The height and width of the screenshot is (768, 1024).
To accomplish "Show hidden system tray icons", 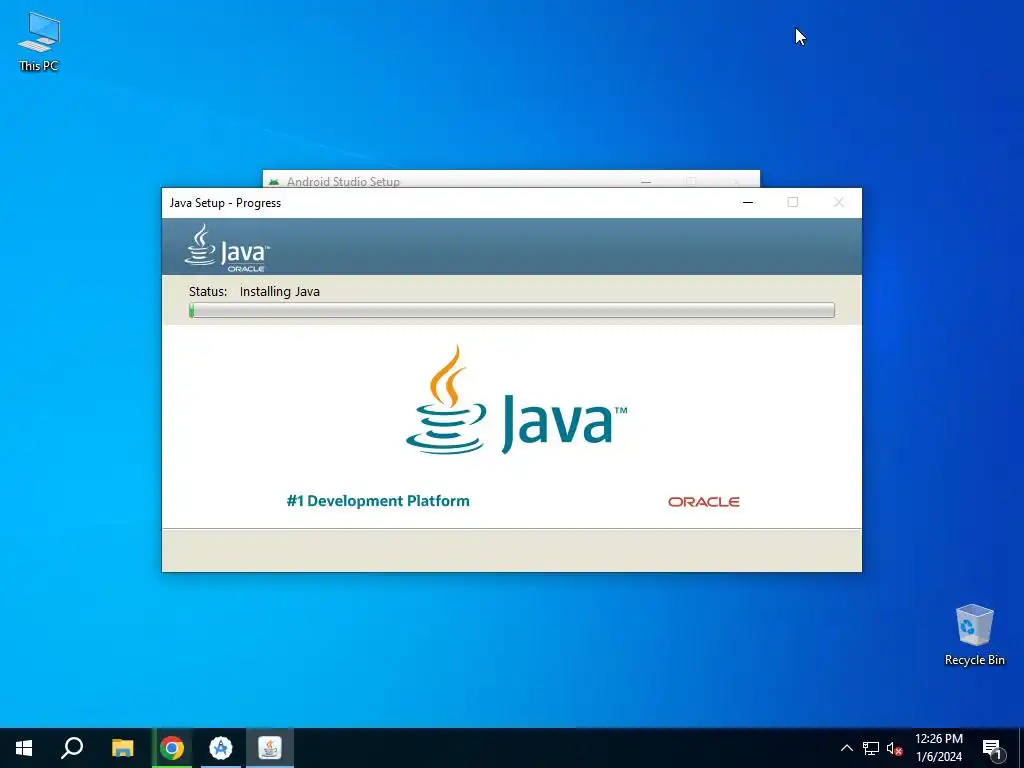I will 846,748.
